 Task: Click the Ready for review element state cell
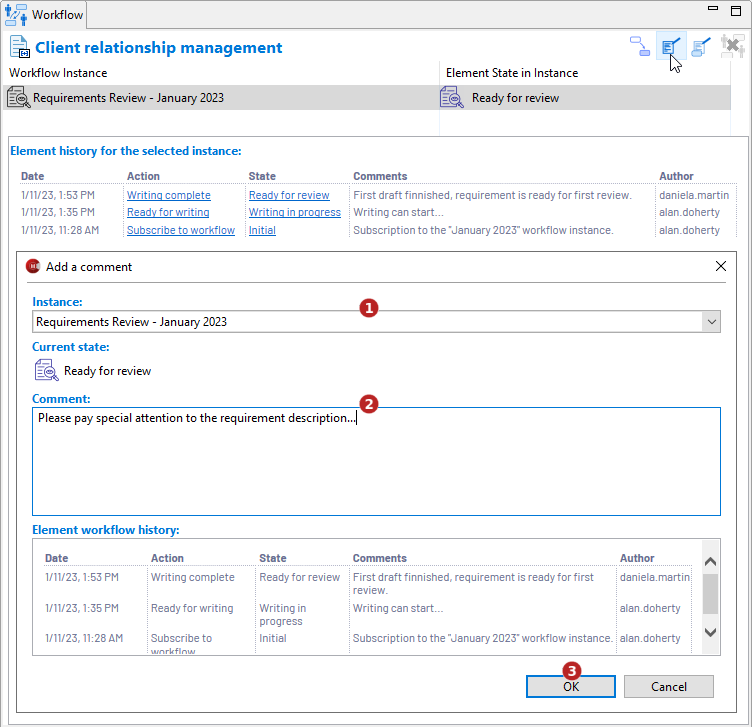tap(585, 98)
